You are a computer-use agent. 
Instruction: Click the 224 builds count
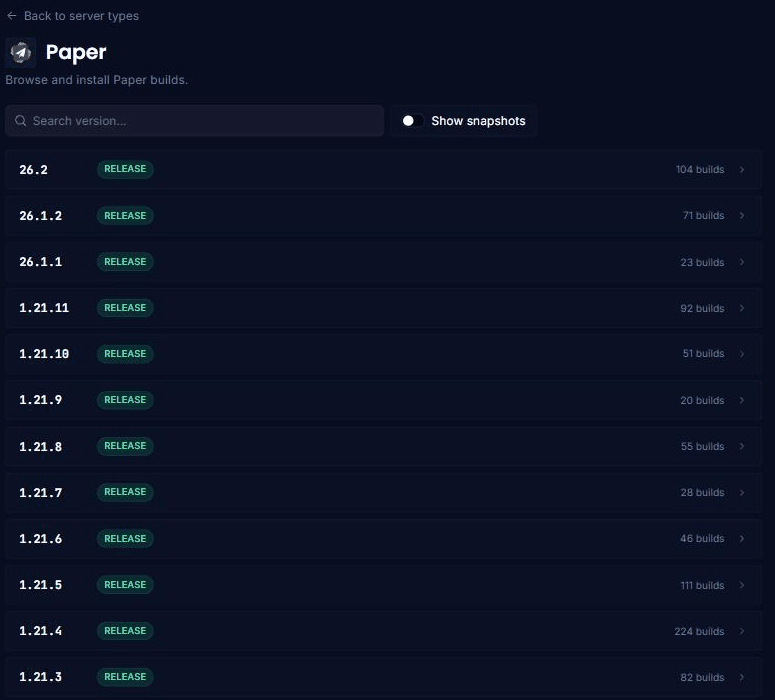699,631
